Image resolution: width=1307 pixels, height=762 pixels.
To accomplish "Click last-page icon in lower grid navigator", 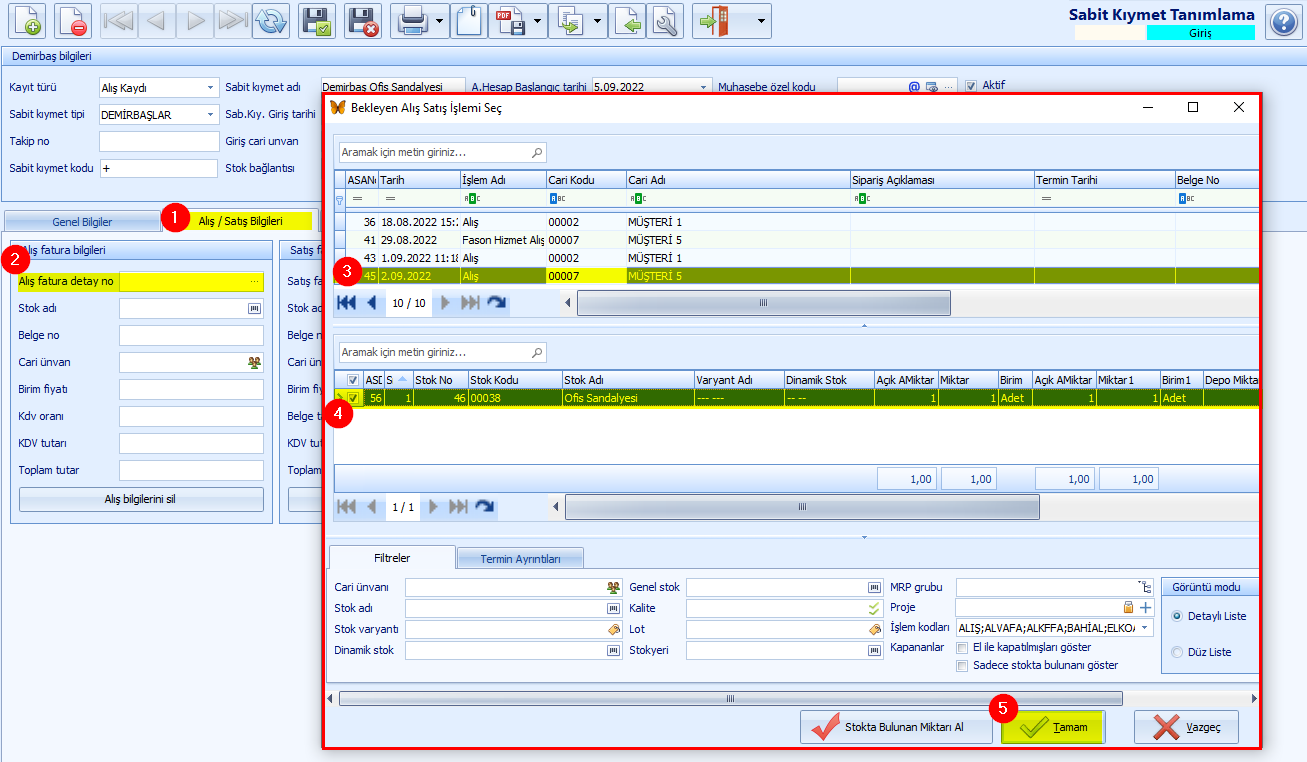I will tap(458, 507).
